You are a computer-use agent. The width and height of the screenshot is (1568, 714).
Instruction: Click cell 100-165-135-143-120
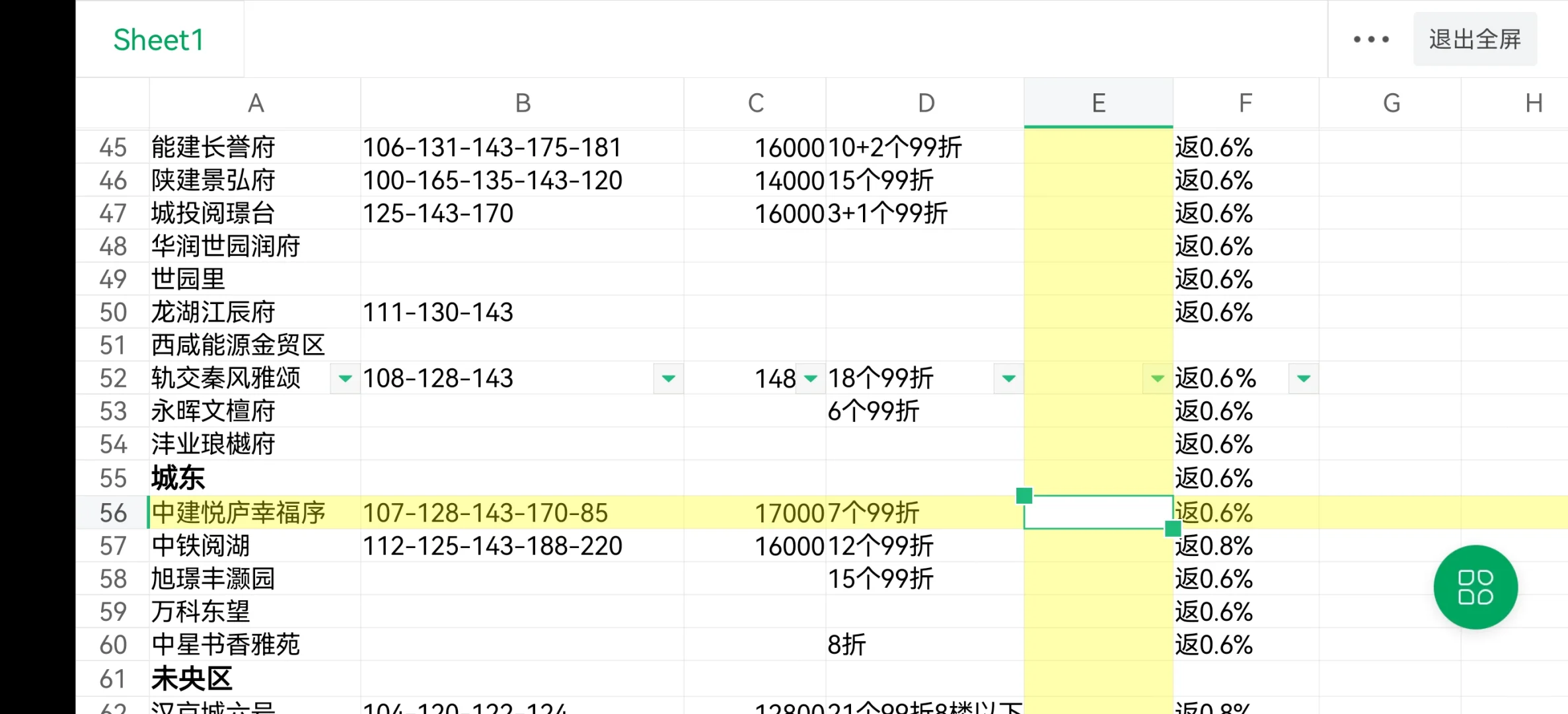(522, 180)
